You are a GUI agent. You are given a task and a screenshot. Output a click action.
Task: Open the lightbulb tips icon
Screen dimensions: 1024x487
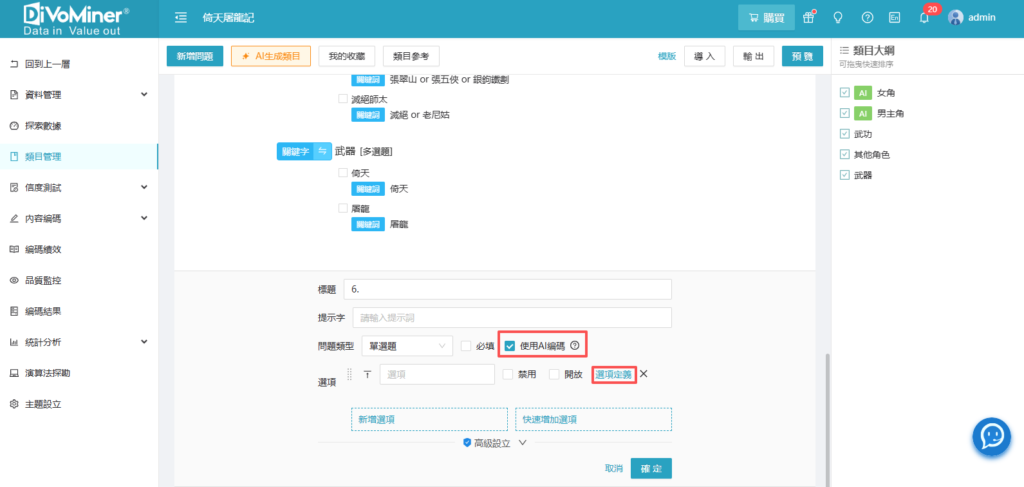(838, 17)
